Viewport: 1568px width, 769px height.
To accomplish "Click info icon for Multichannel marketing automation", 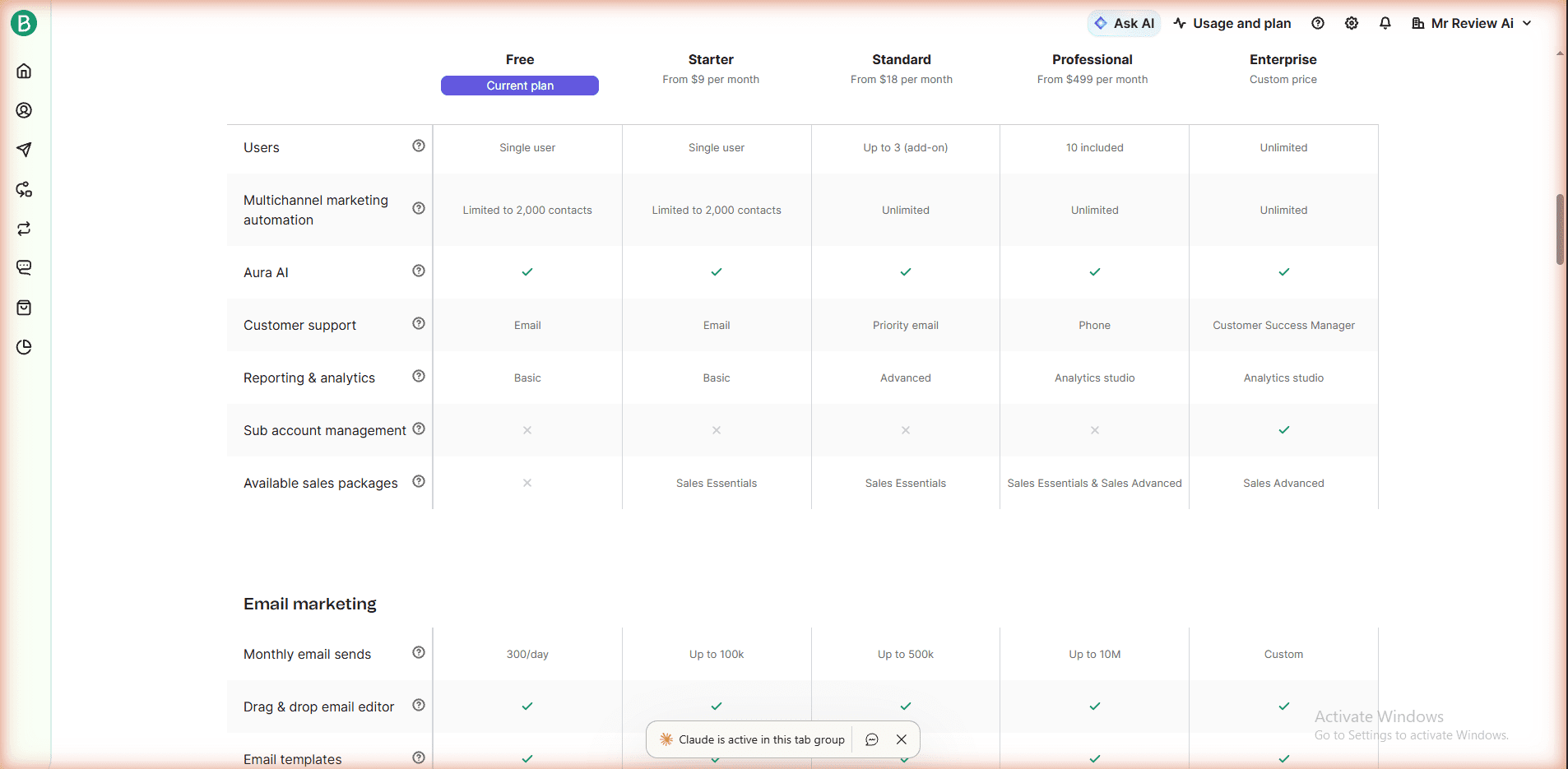I will 419,208.
